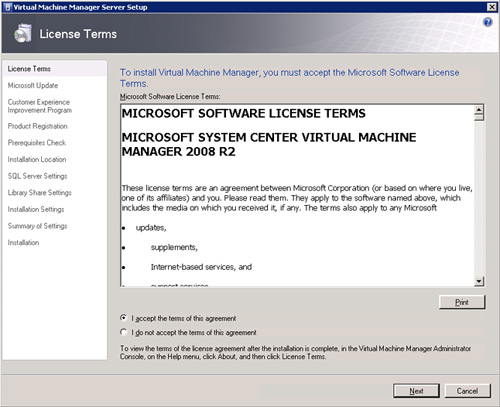
Task: Click the 'updates,' bullet line
Action: tap(151, 228)
